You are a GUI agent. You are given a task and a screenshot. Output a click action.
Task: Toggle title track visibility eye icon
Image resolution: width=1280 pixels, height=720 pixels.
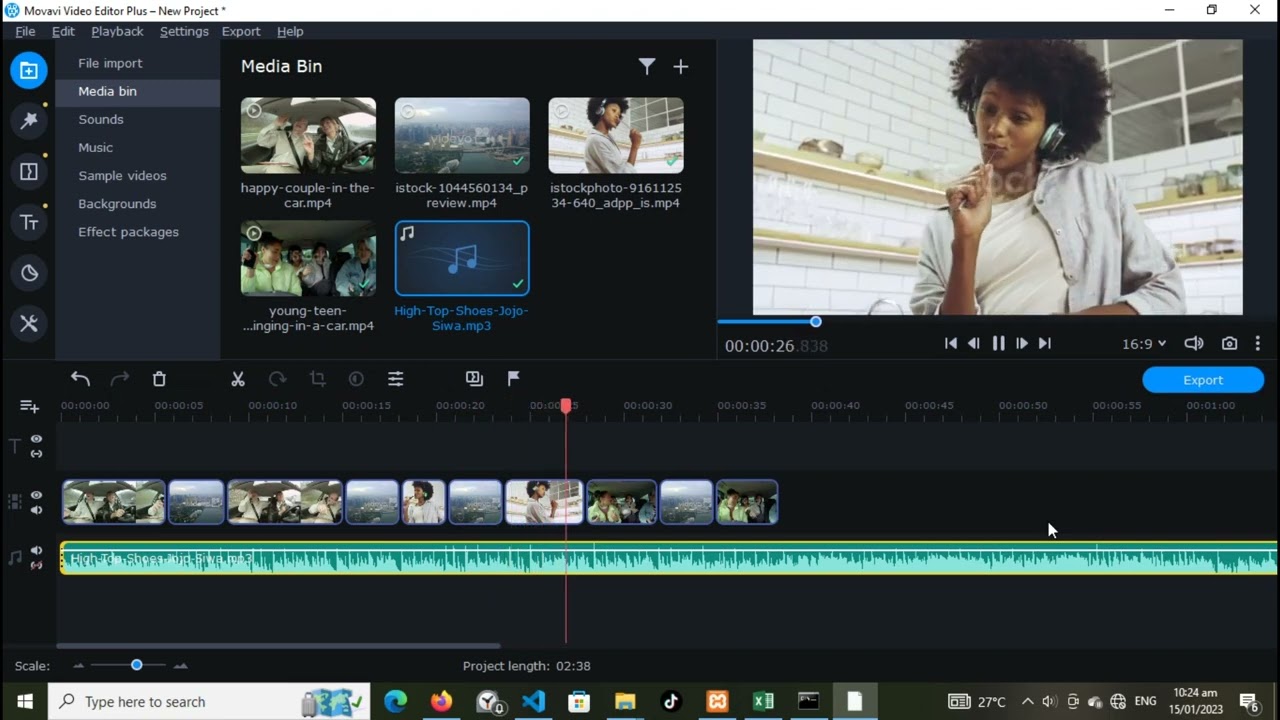[36, 439]
